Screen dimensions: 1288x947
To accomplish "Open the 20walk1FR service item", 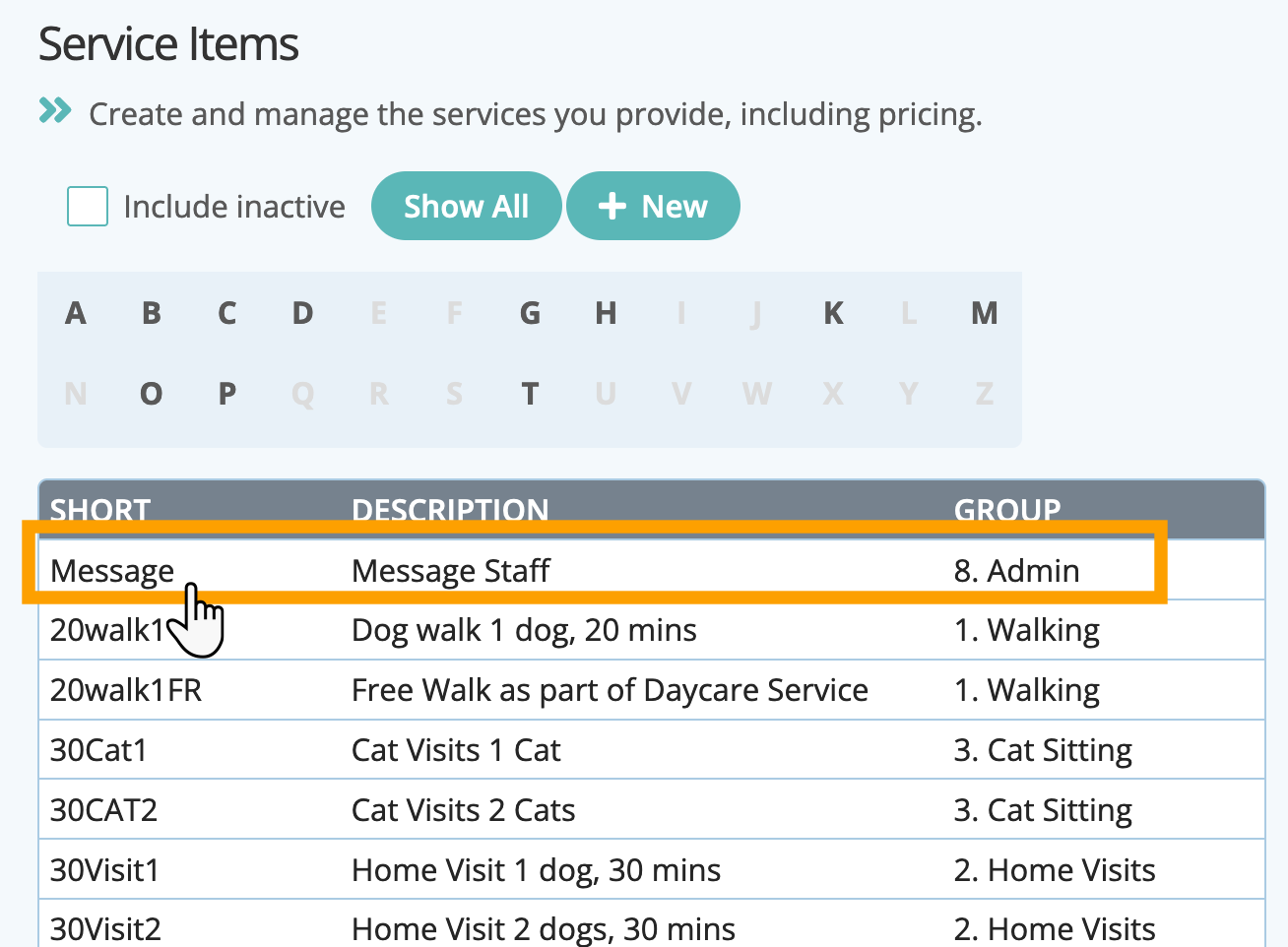I will [x=126, y=690].
